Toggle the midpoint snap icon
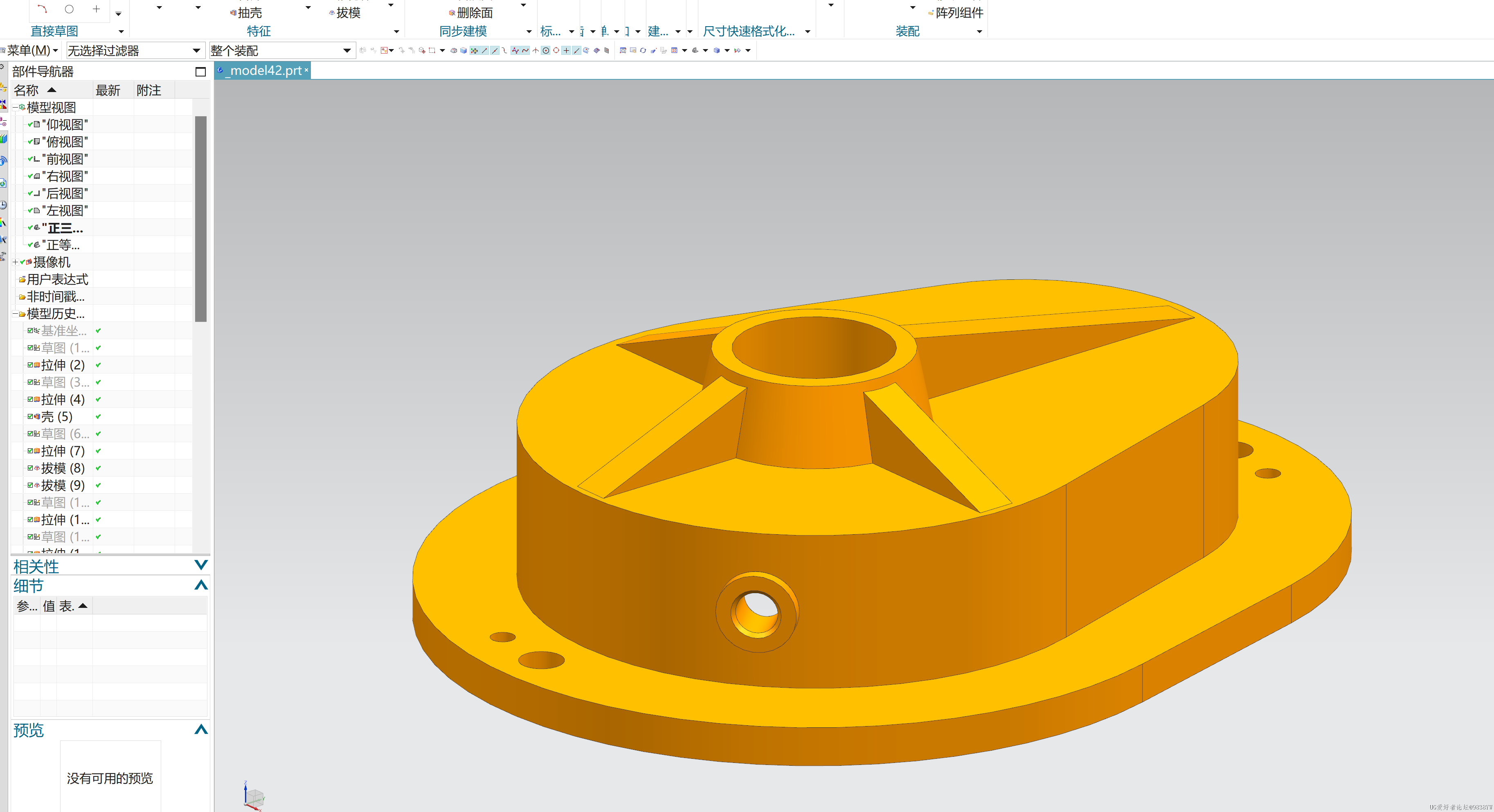1494x812 pixels. [495, 50]
